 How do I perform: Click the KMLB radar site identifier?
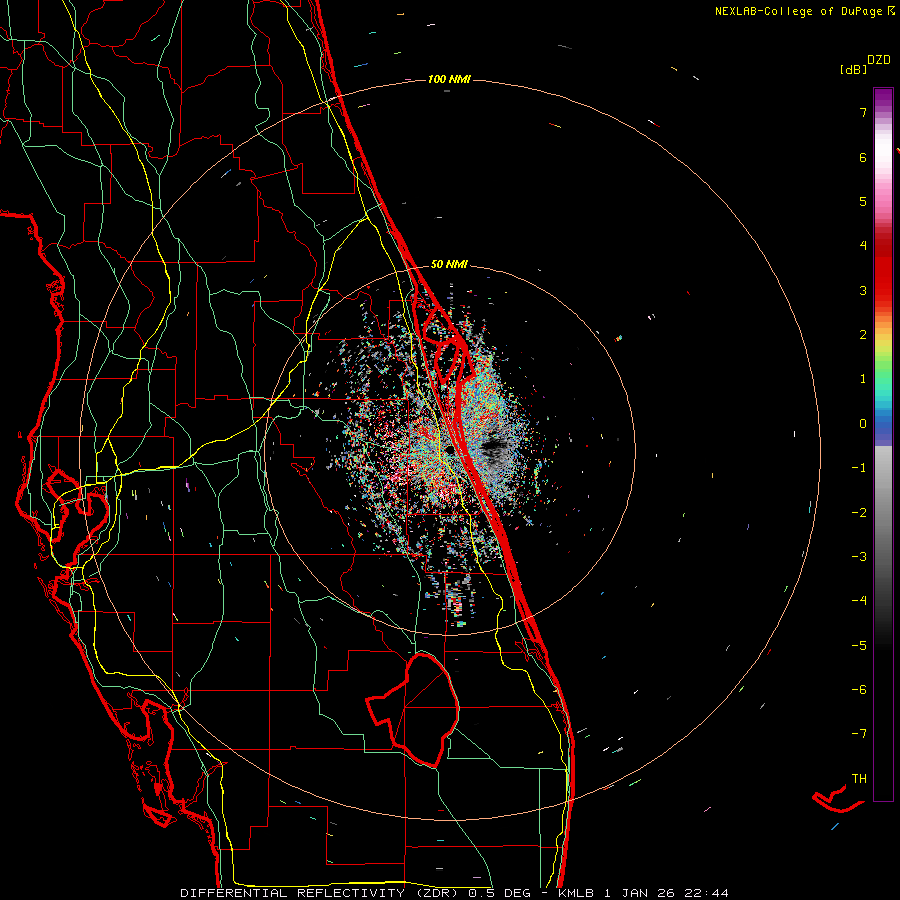pyautogui.click(x=577, y=893)
